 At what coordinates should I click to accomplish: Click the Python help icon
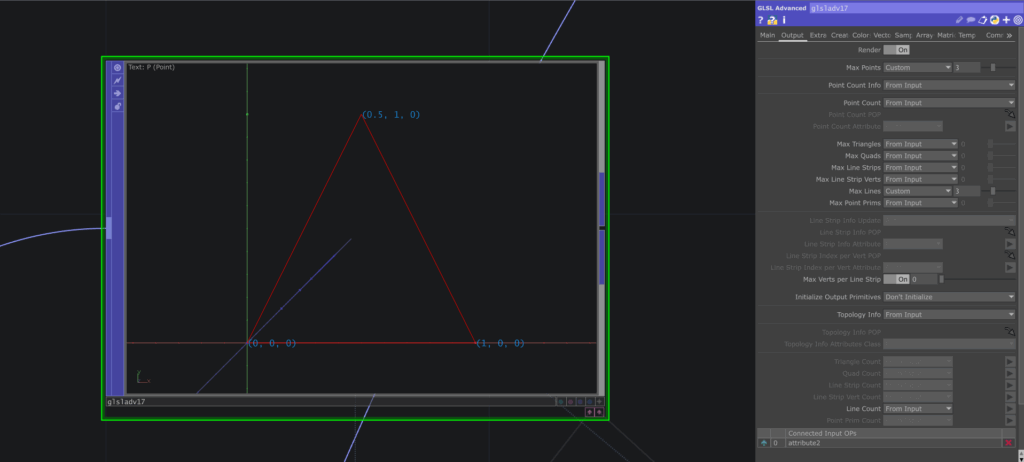[x=772, y=20]
